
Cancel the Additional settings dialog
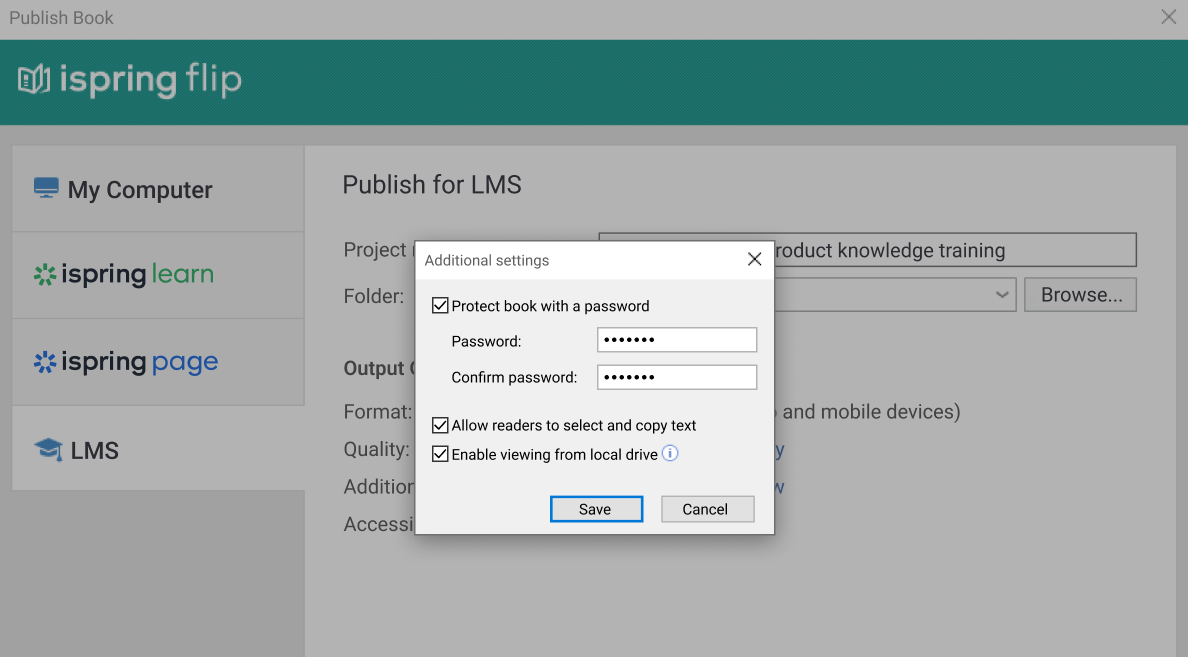tap(707, 508)
